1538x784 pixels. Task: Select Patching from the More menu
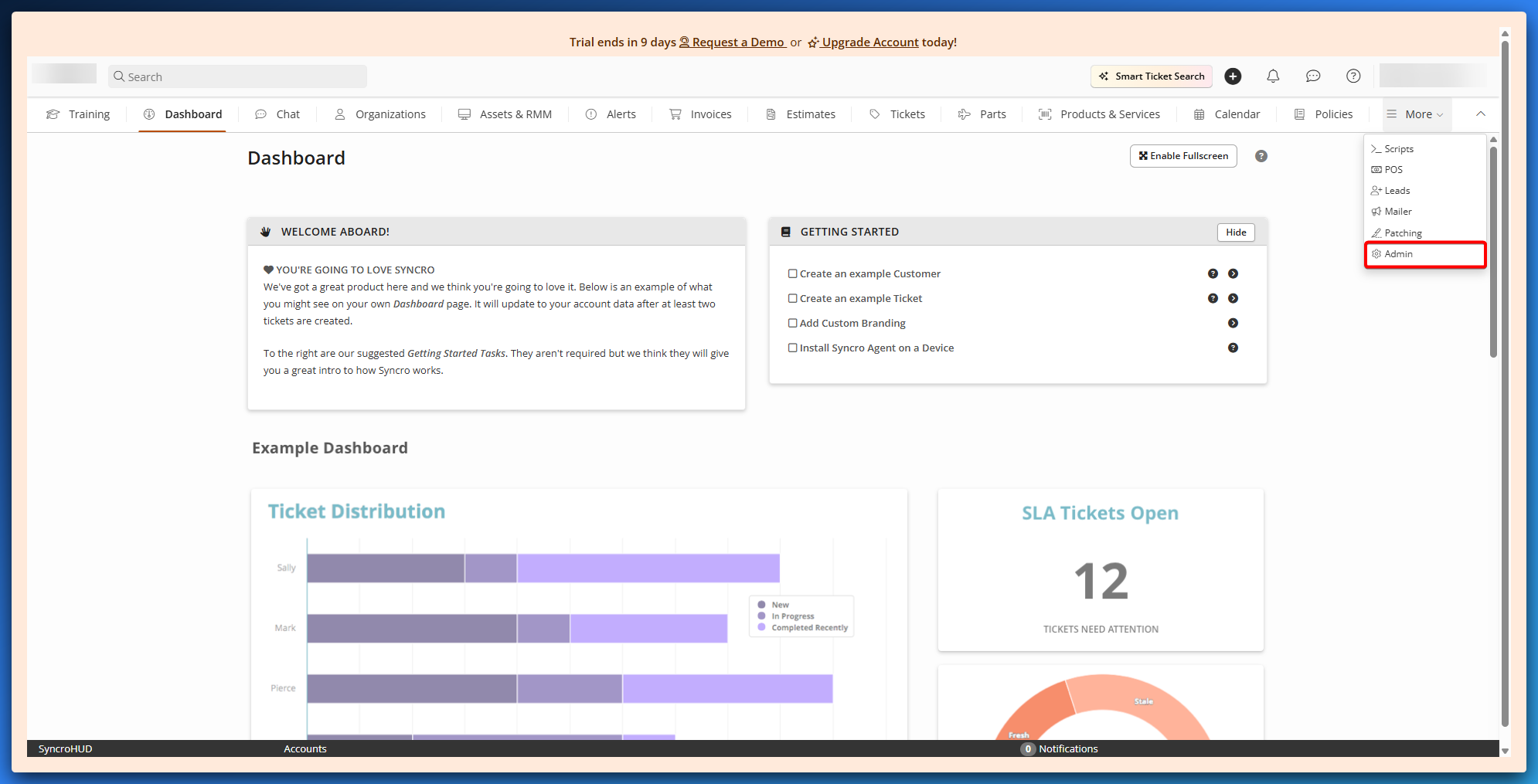coord(1425,233)
